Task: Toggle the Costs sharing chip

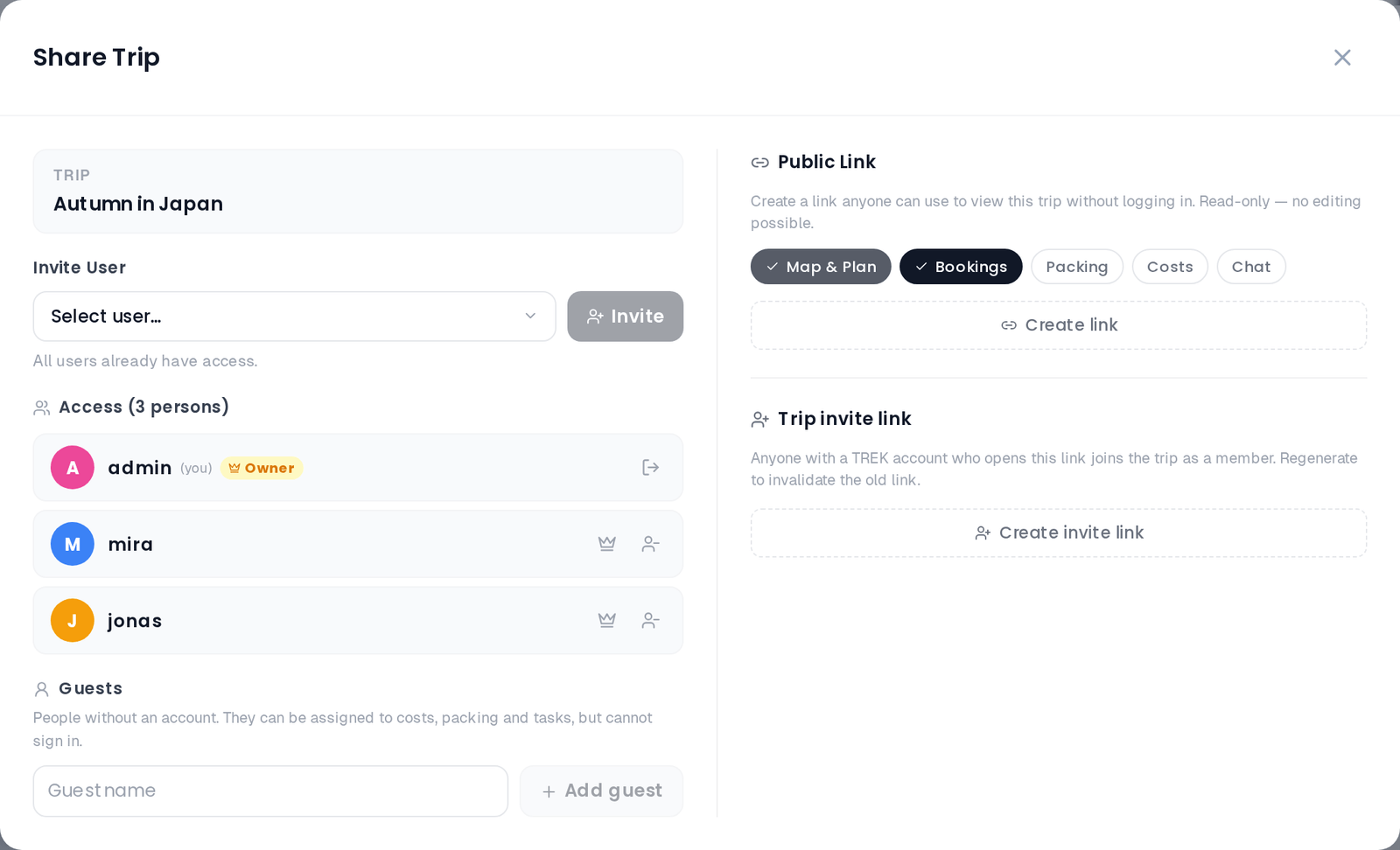Action: point(1170,267)
